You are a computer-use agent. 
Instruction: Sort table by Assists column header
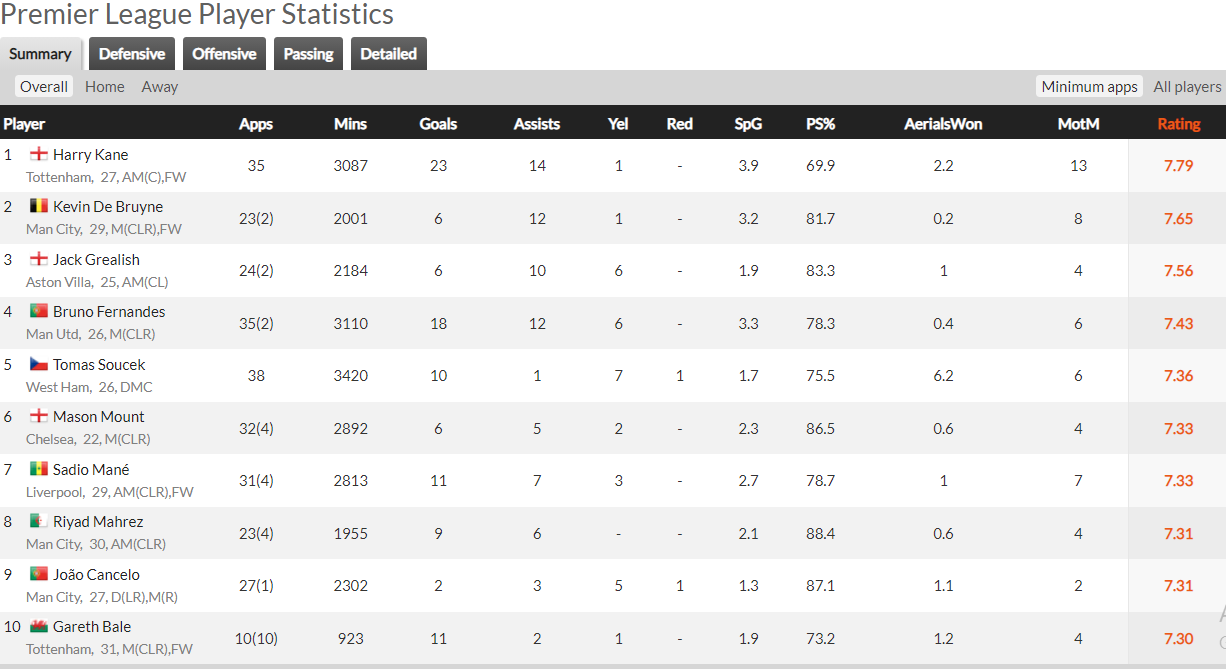pyautogui.click(x=537, y=124)
